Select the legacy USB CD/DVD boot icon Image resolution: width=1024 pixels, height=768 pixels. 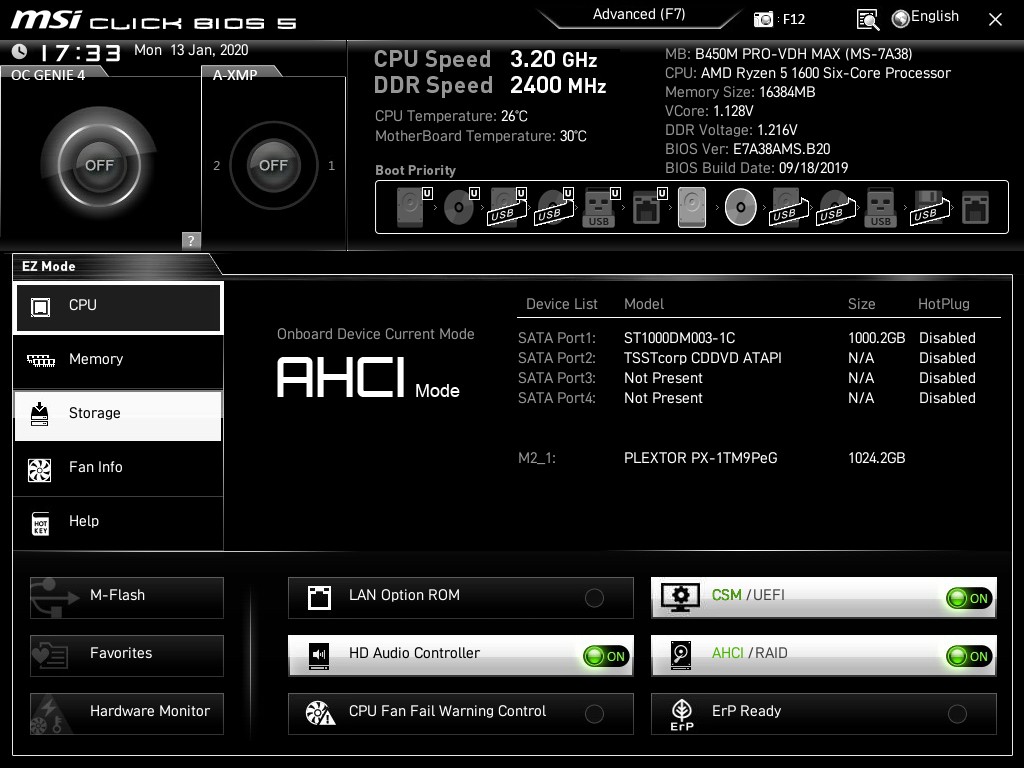[836, 207]
